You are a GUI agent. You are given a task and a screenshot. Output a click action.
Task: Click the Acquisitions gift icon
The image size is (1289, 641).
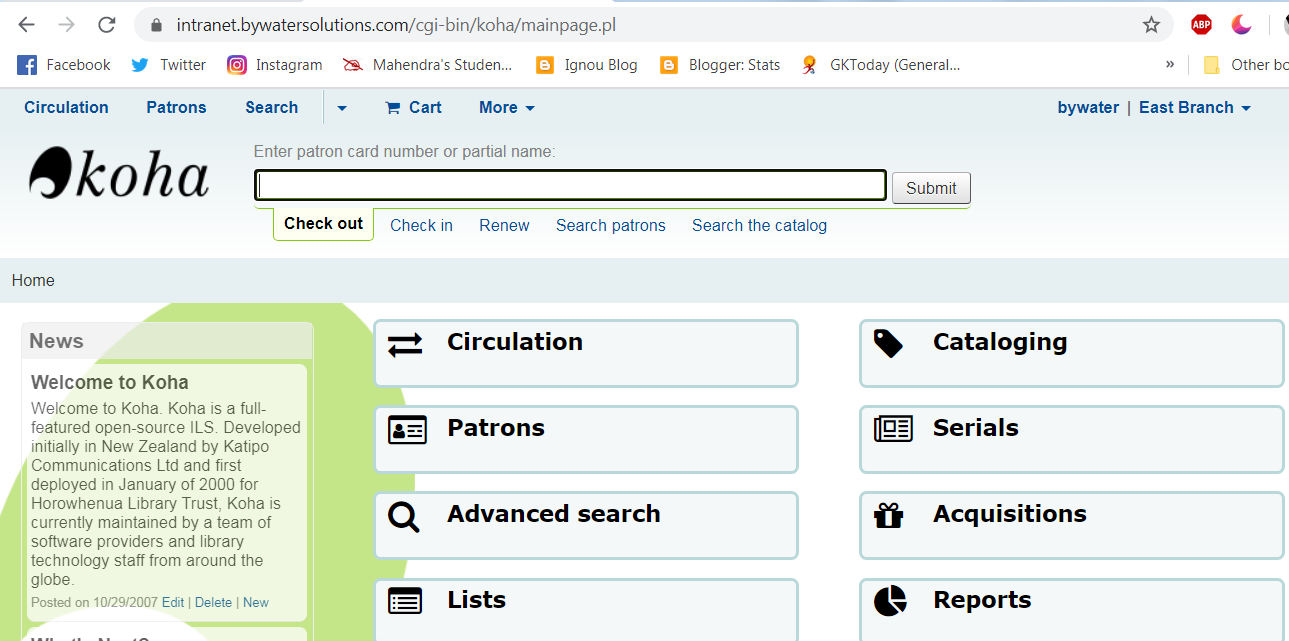point(888,516)
